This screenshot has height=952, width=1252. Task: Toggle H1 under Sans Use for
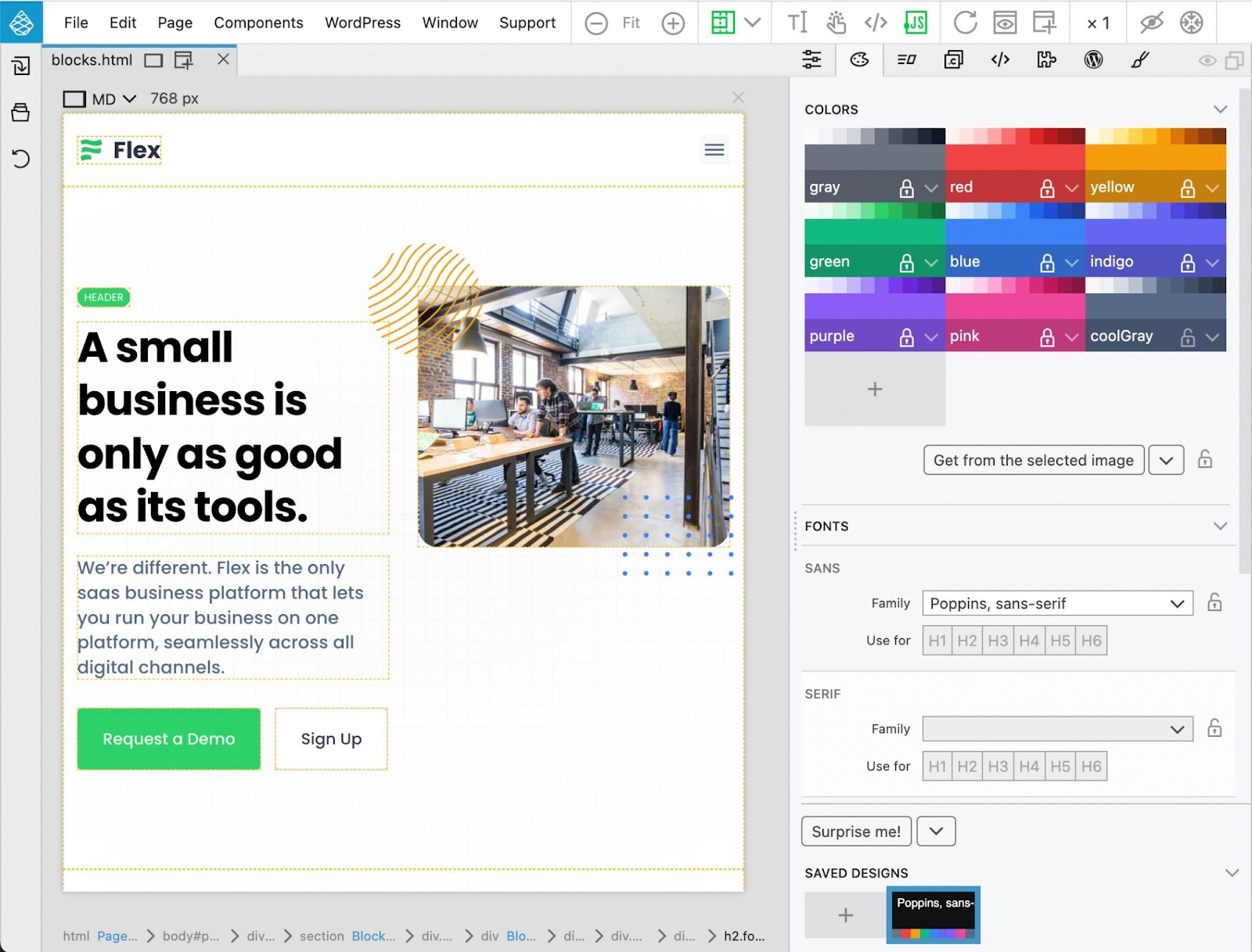click(x=937, y=641)
